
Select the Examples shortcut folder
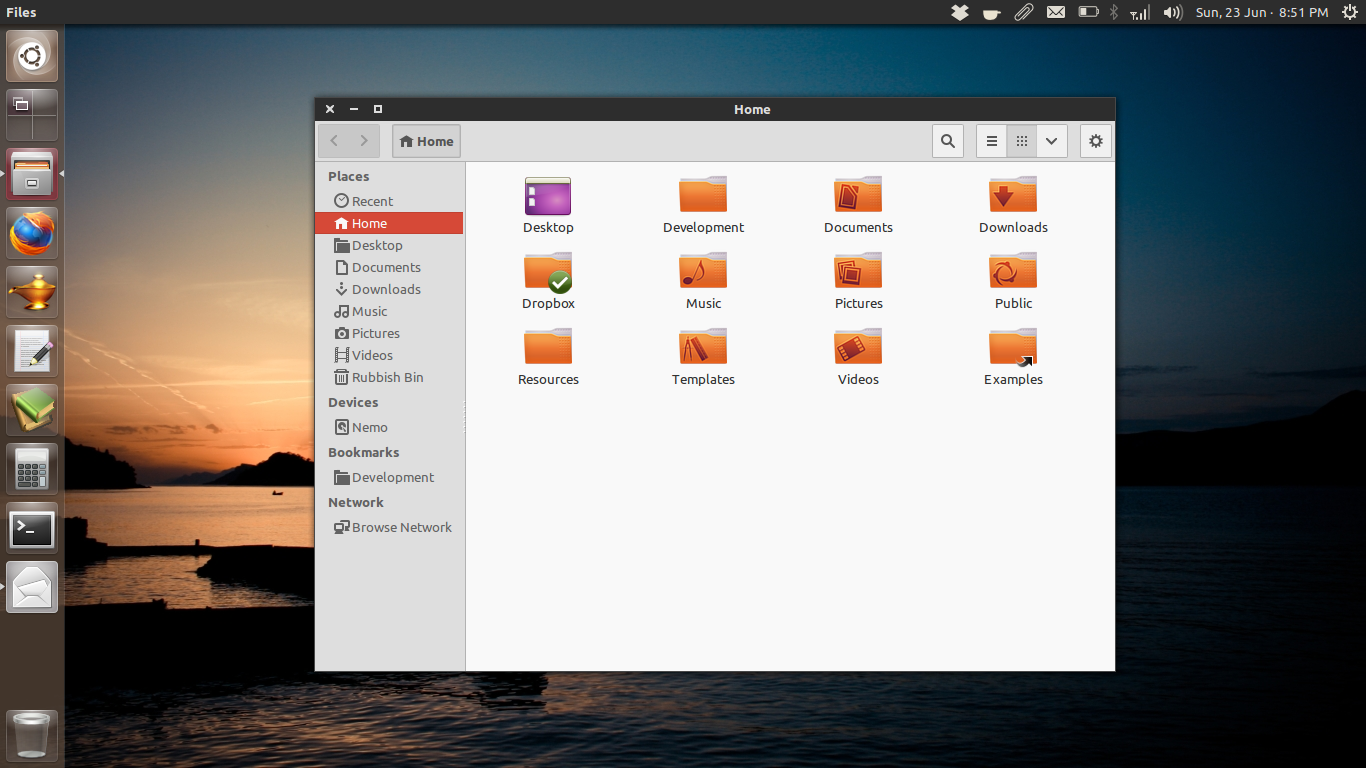pos(1013,348)
